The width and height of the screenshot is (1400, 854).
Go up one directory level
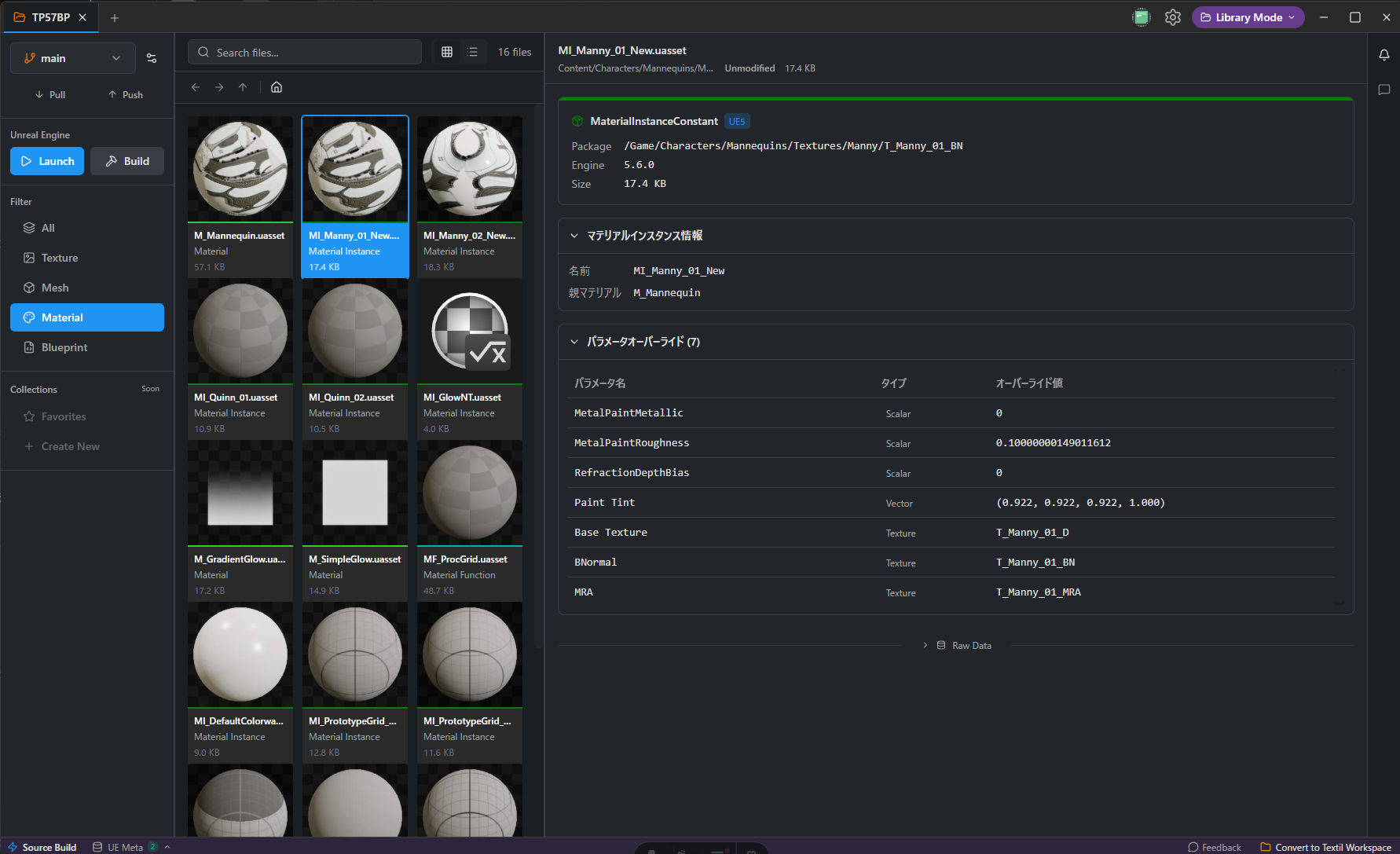[243, 87]
